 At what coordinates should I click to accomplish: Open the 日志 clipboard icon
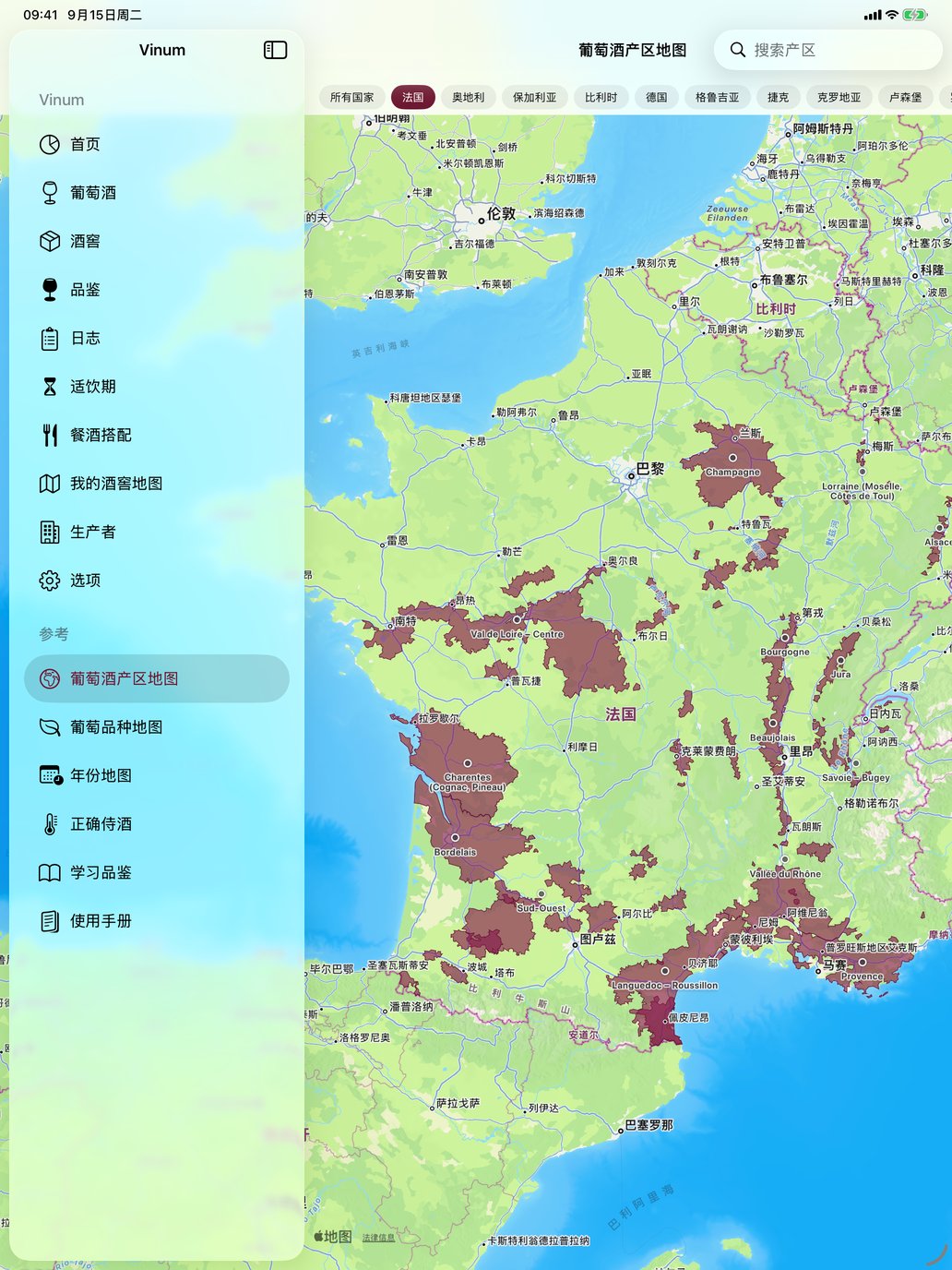point(50,339)
